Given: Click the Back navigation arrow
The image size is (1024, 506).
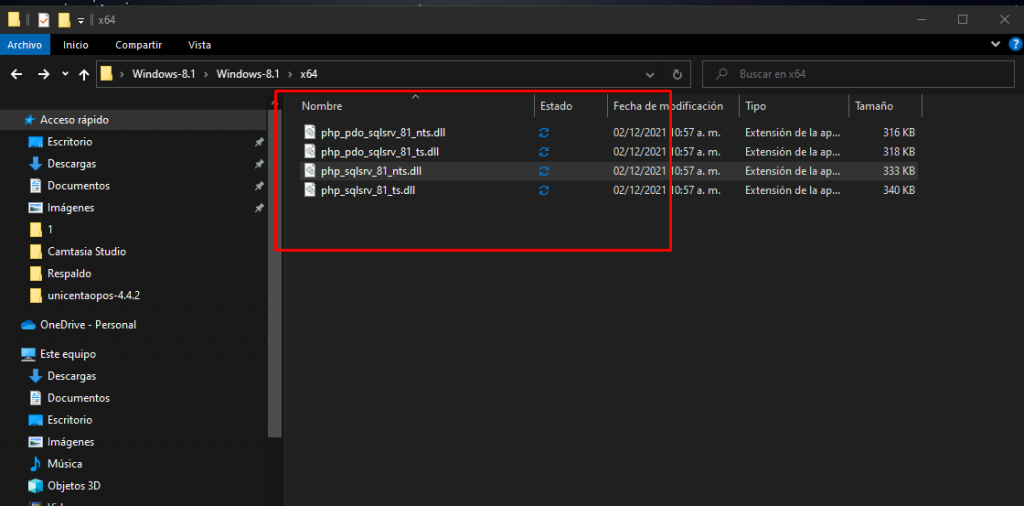Looking at the screenshot, I should click(17, 74).
